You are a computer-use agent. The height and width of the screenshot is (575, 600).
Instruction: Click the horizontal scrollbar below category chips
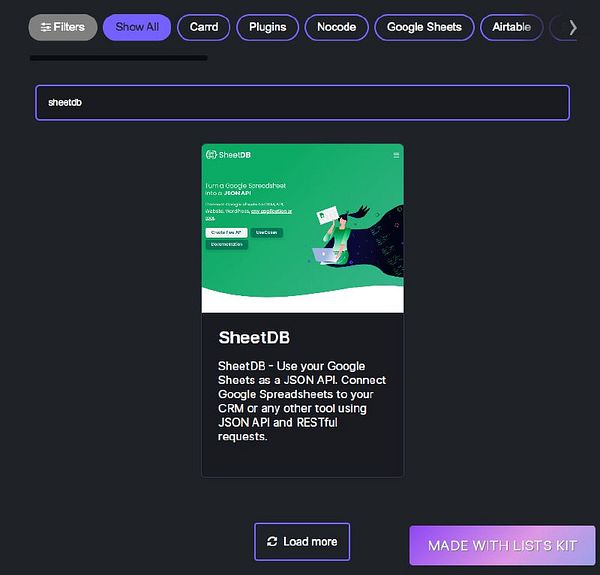119,58
